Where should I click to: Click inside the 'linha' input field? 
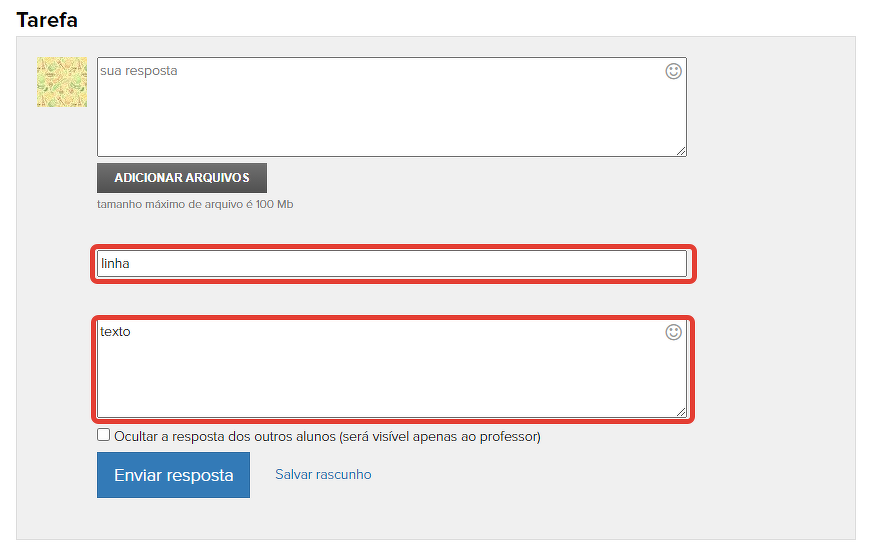click(x=390, y=264)
